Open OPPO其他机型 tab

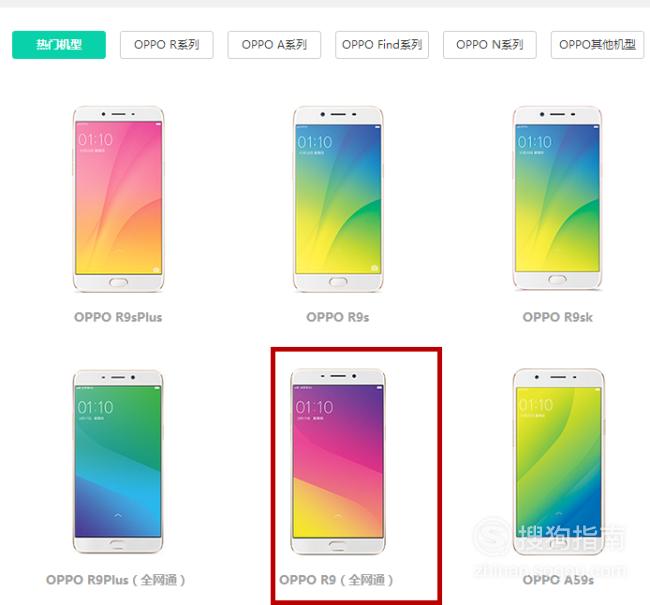tap(597, 45)
